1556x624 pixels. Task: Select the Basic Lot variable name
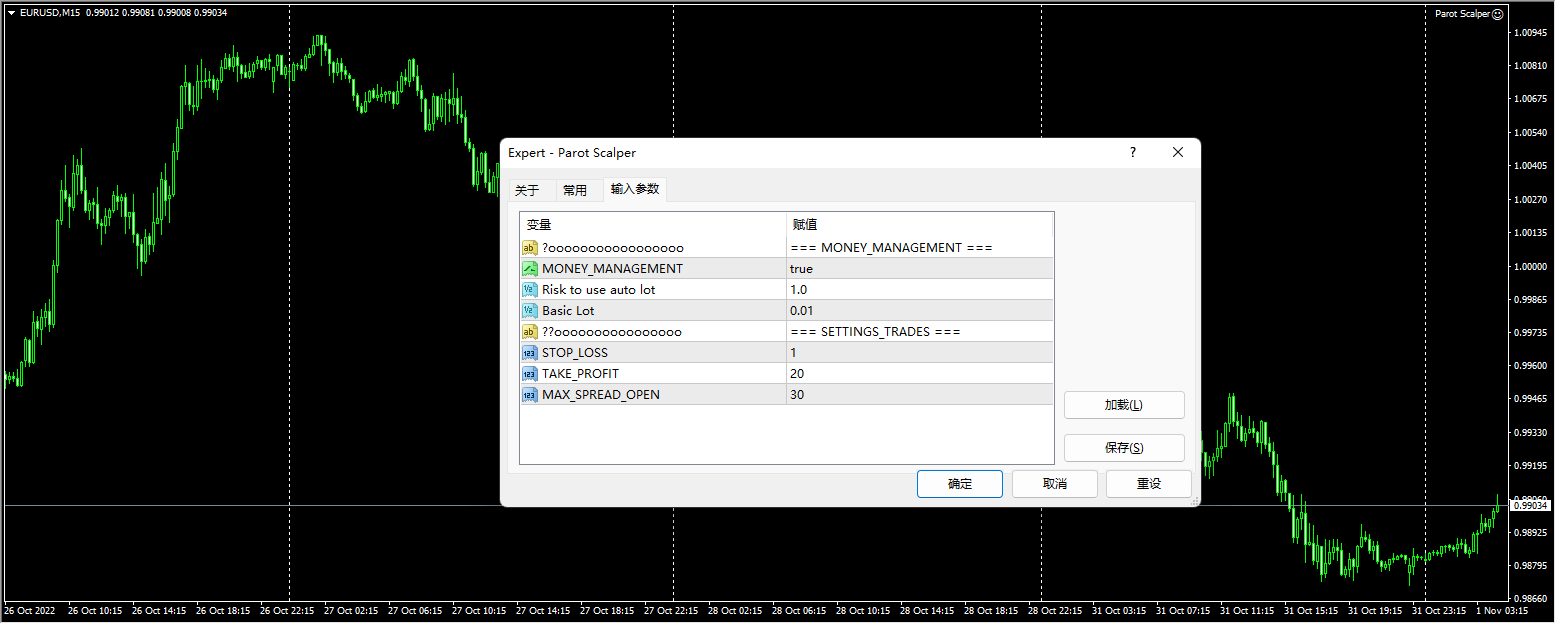568,310
